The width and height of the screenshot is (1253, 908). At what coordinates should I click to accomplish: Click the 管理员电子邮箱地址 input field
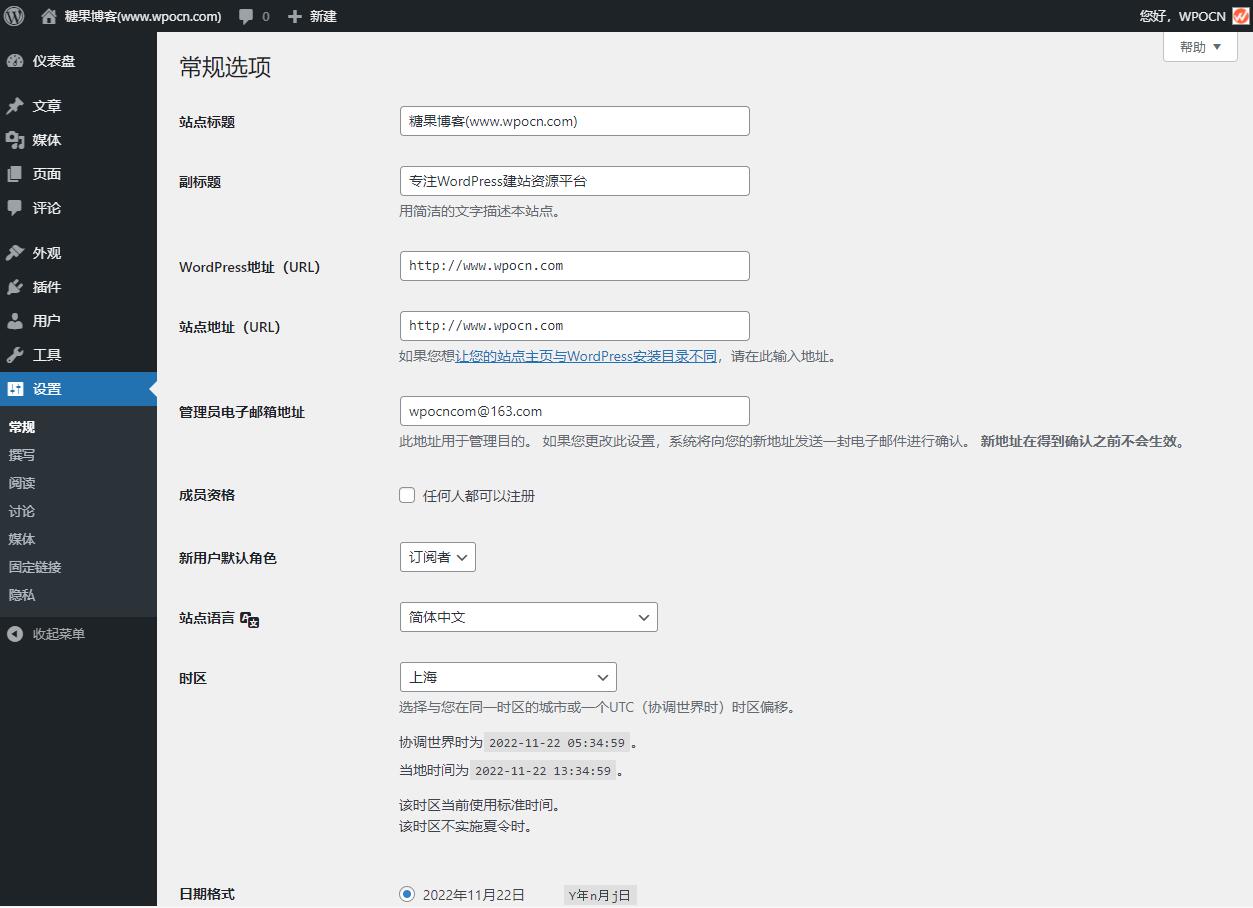[x=575, y=411]
